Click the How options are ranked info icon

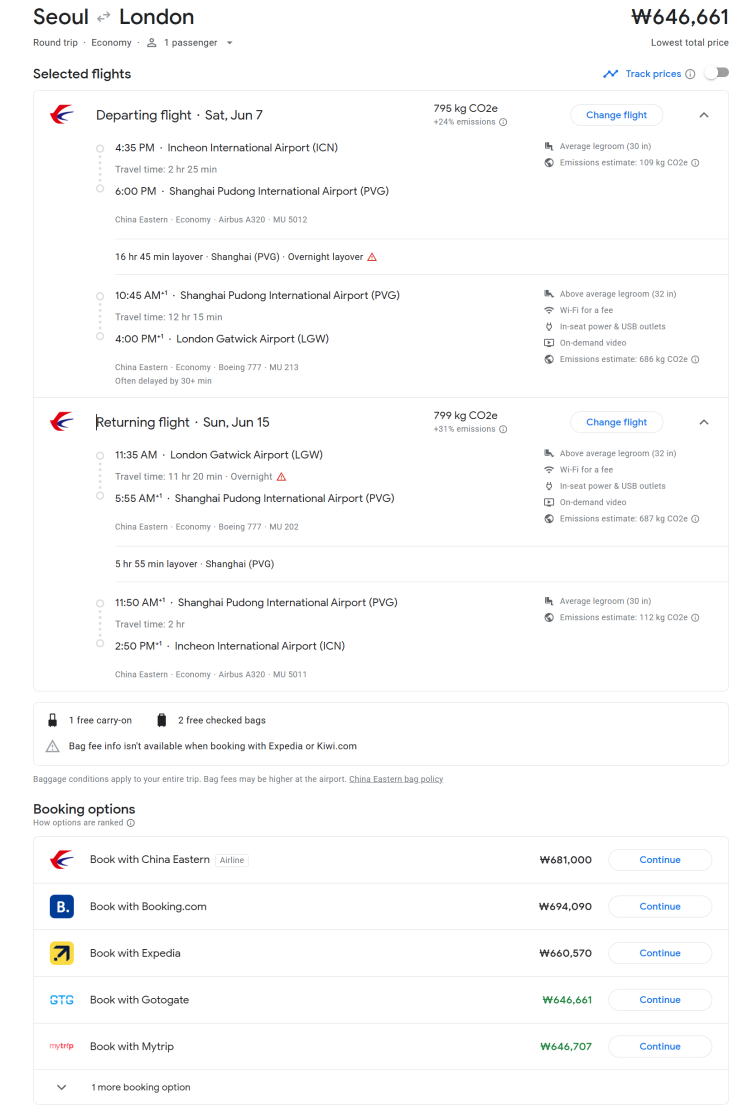[130, 823]
